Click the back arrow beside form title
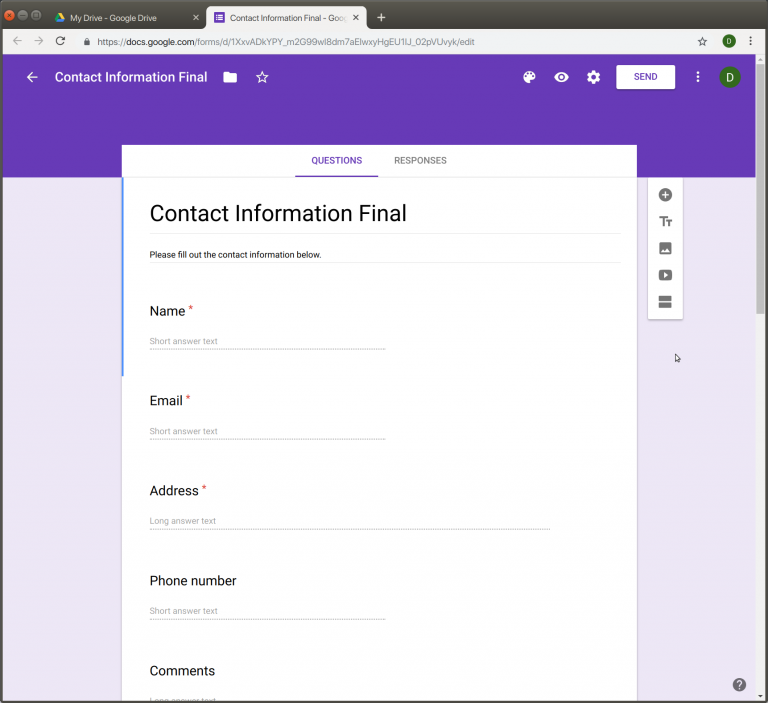The height and width of the screenshot is (703, 768). click(x=32, y=77)
